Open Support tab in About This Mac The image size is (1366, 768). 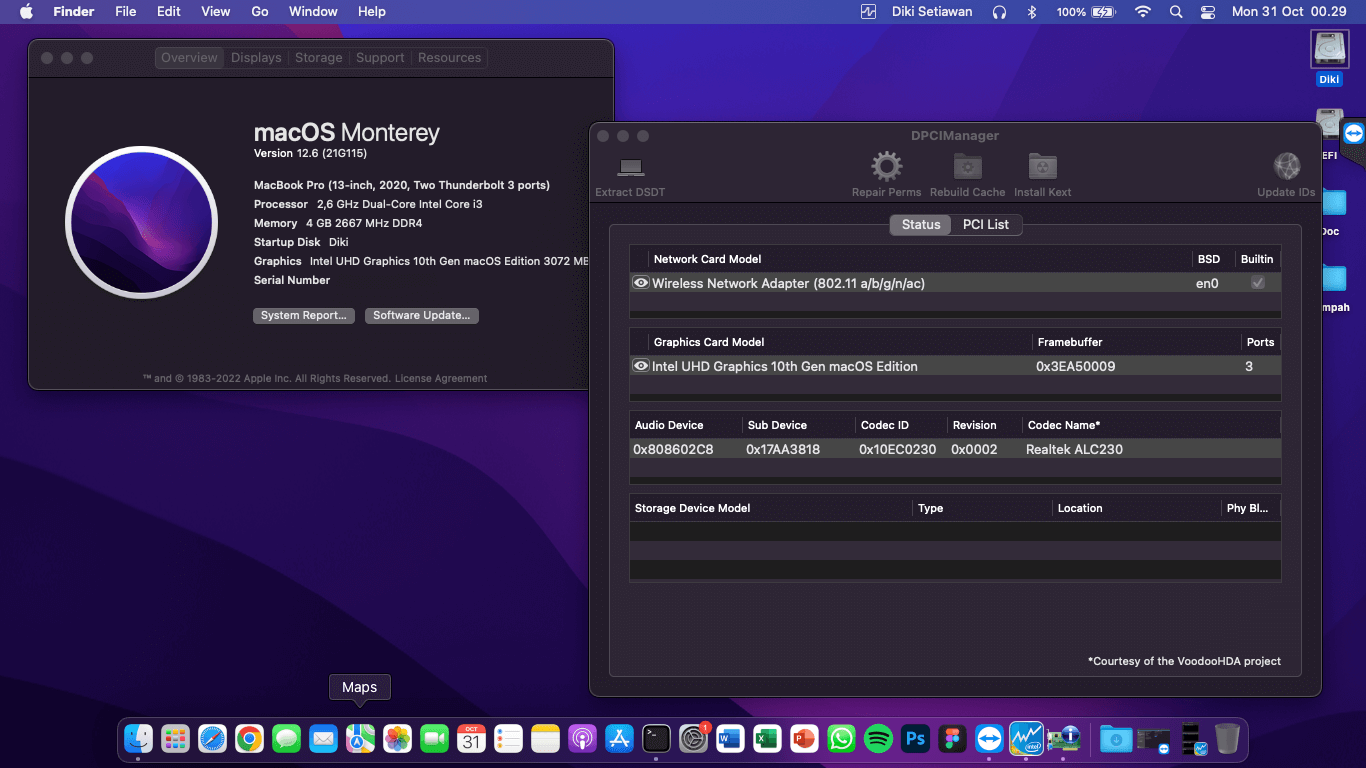coord(380,58)
